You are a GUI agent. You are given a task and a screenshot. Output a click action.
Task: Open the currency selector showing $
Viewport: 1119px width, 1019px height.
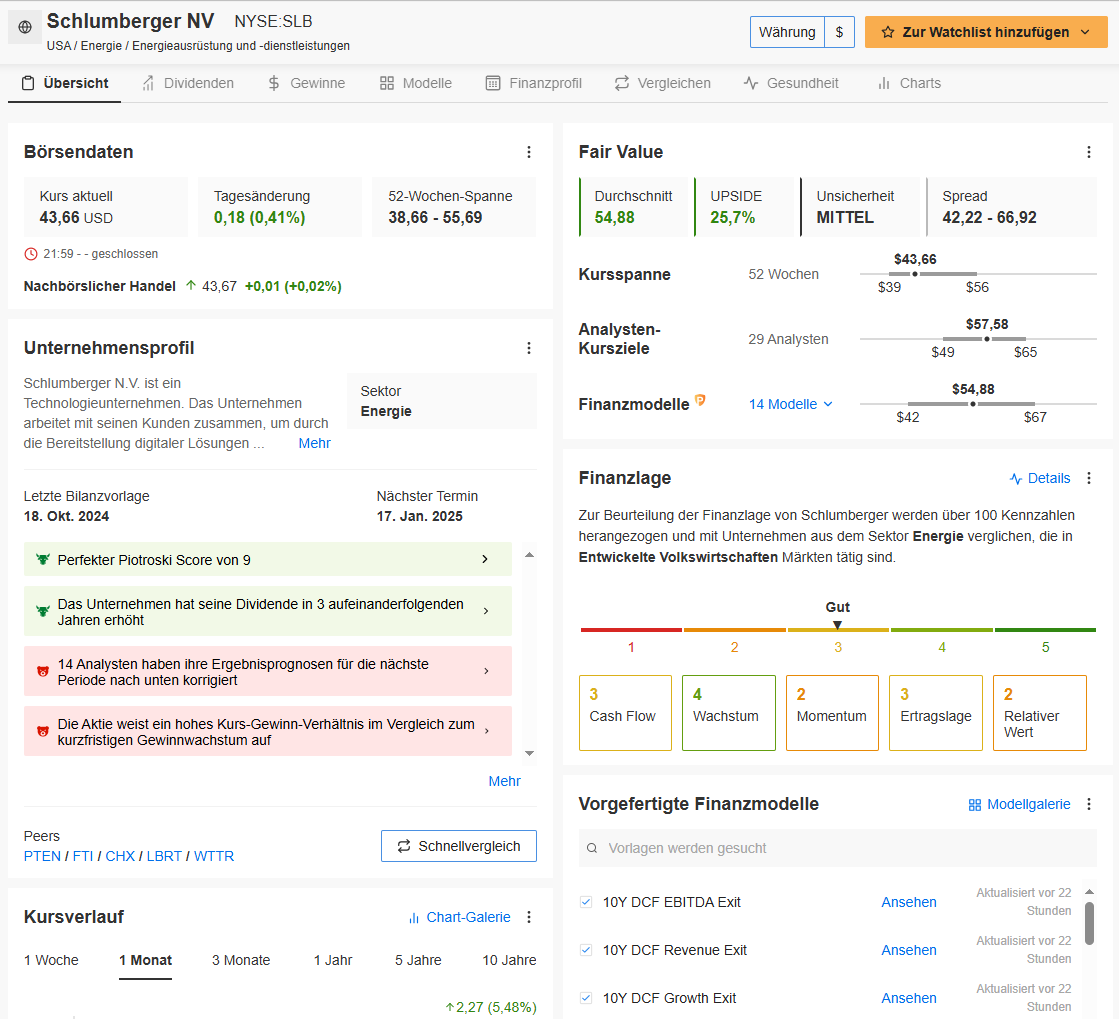point(839,31)
